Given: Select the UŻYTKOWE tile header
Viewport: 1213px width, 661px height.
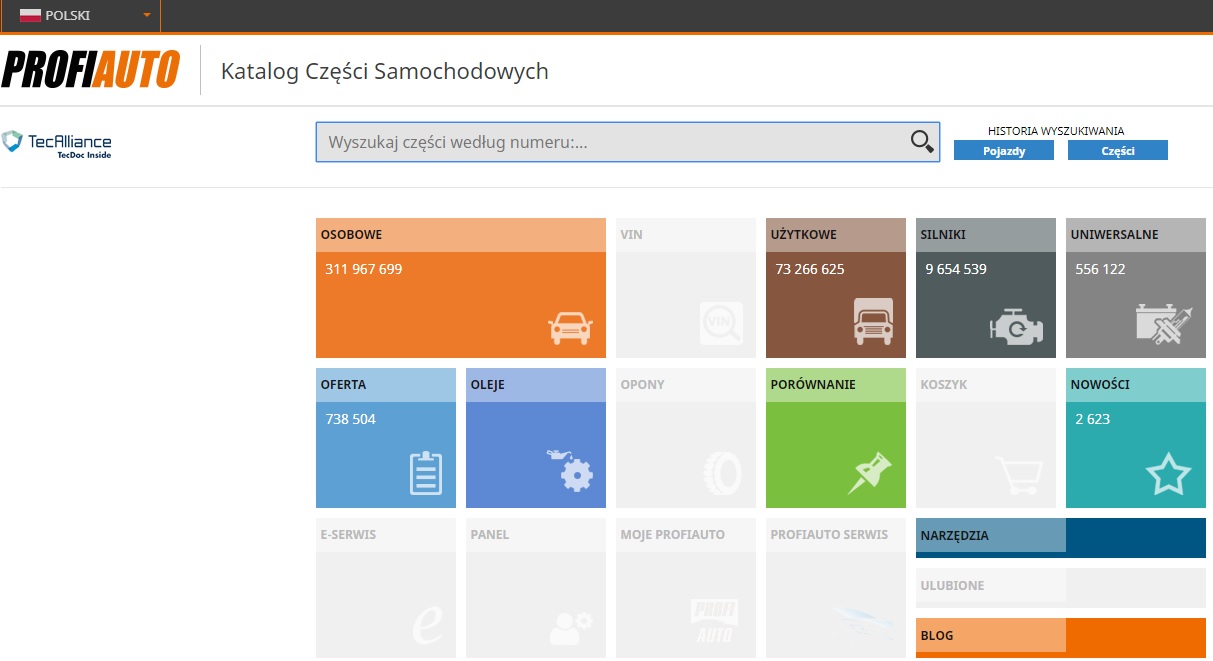Looking at the screenshot, I should point(836,235).
